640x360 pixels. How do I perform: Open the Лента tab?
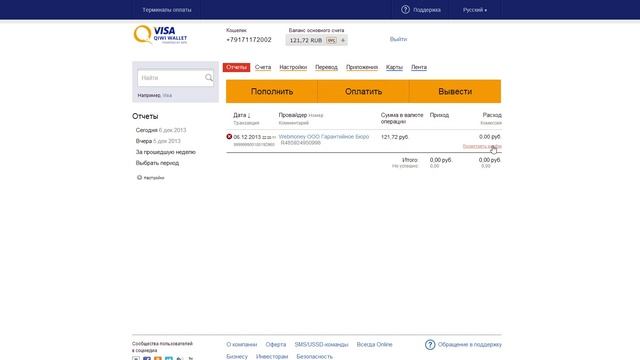click(x=419, y=67)
